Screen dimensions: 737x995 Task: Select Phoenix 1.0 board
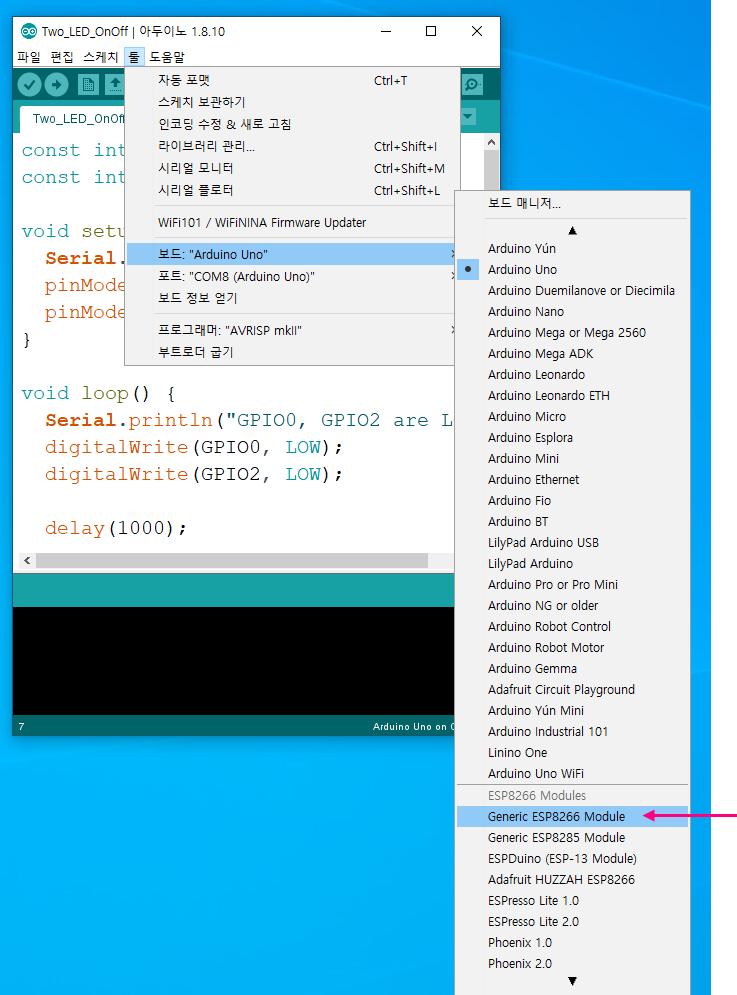pyautogui.click(x=572, y=942)
